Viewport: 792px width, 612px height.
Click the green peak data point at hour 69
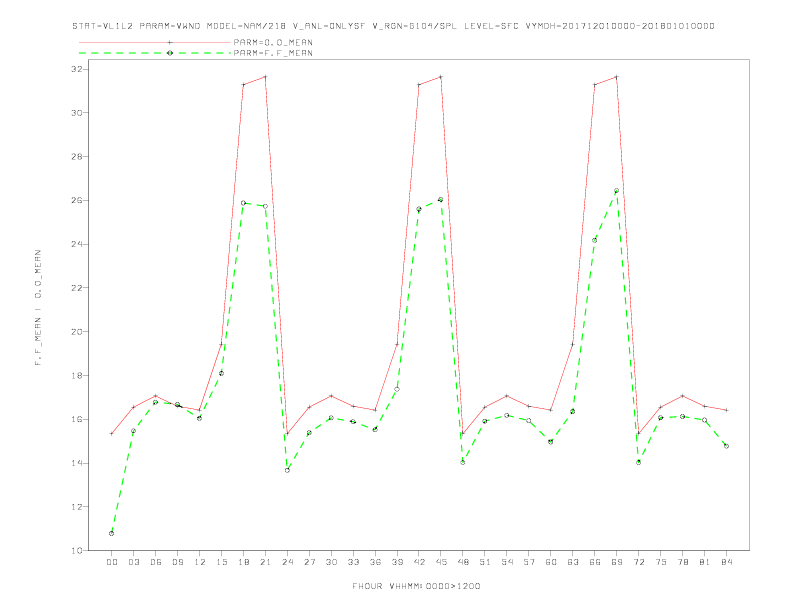tap(617, 191)
